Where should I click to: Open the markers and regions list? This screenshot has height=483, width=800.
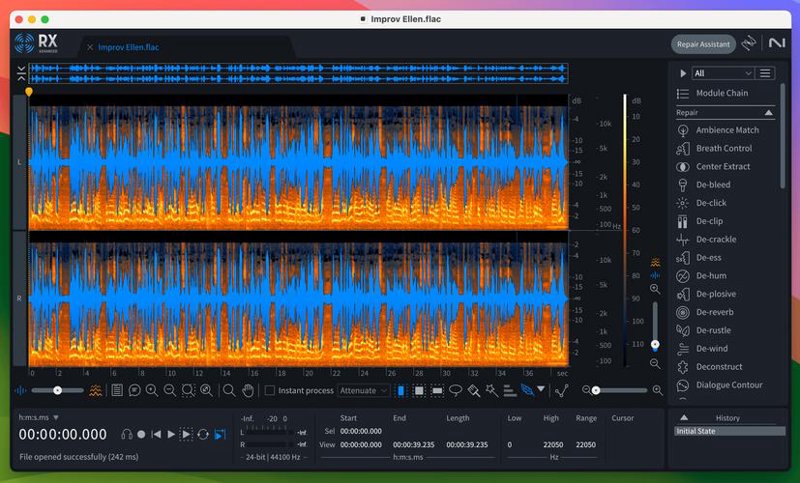117,391
